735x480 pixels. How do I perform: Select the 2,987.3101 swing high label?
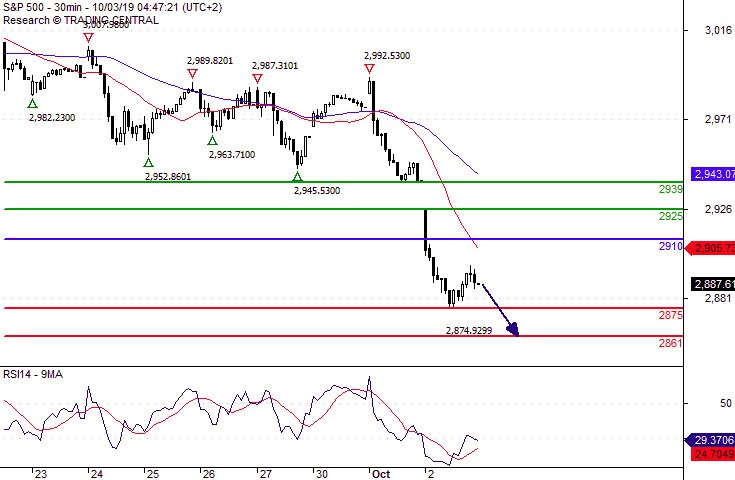click(x=275, y=66)
